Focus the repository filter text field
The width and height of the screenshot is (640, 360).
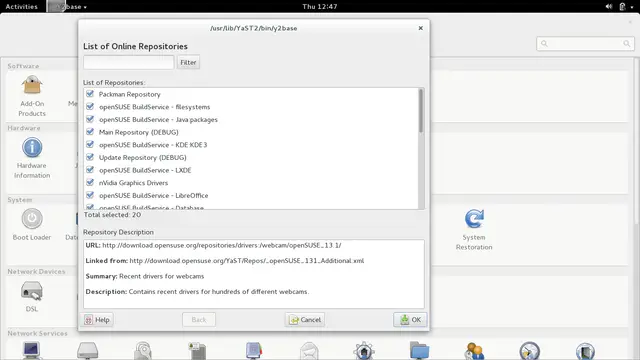click(129, 62)
